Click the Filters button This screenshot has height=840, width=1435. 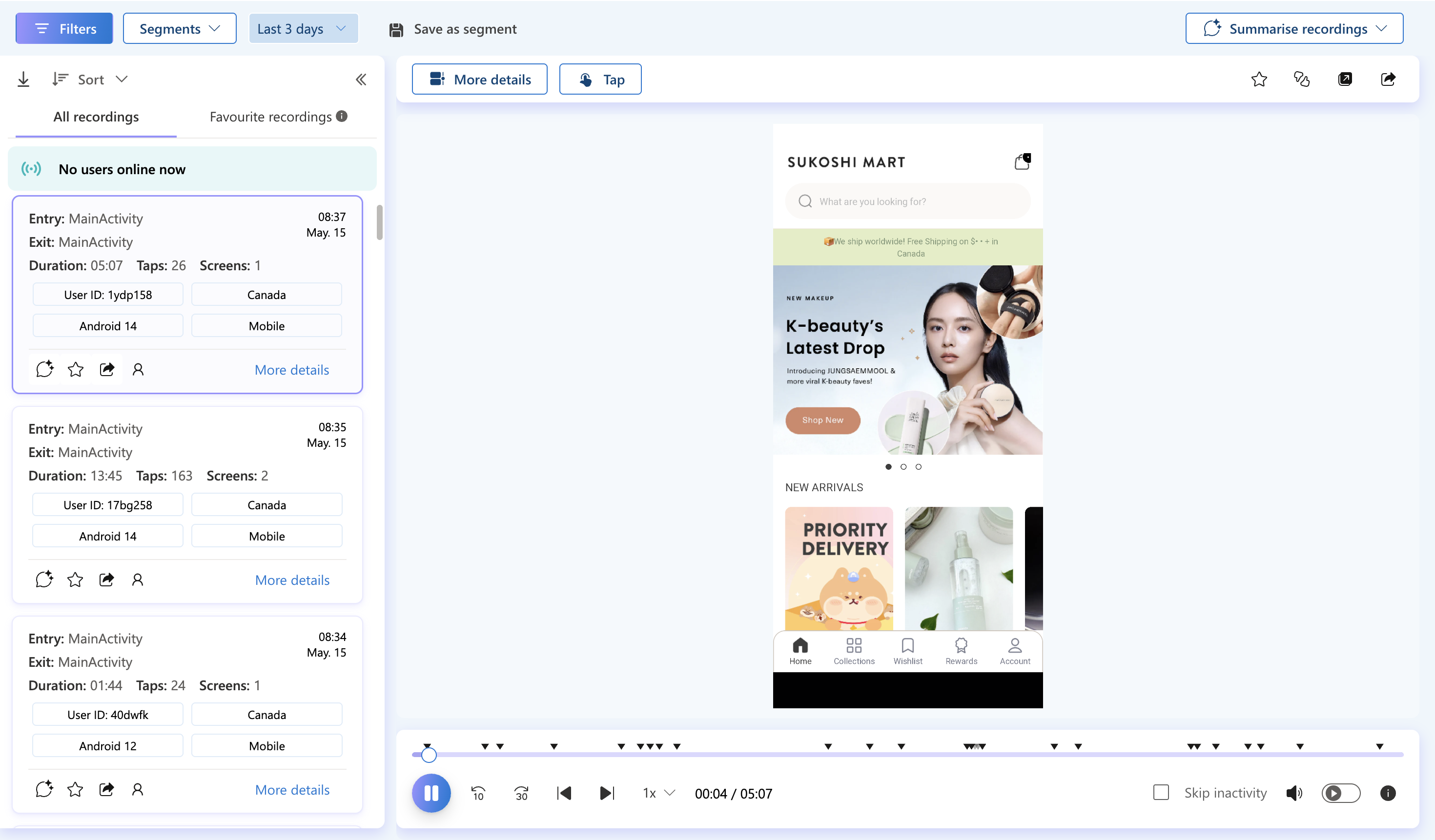click(x=64, y=28)
